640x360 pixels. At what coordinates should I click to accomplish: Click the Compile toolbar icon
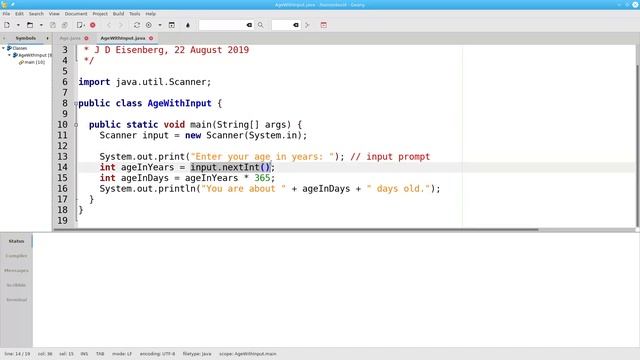(137, 25)
